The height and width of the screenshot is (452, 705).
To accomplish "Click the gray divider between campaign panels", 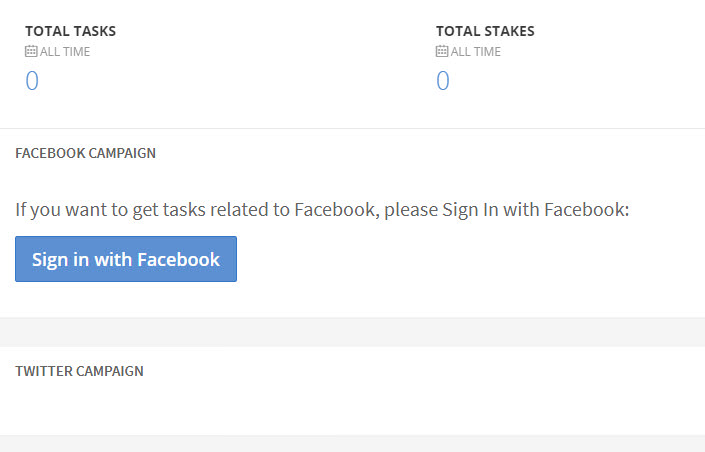I will 352,332.
